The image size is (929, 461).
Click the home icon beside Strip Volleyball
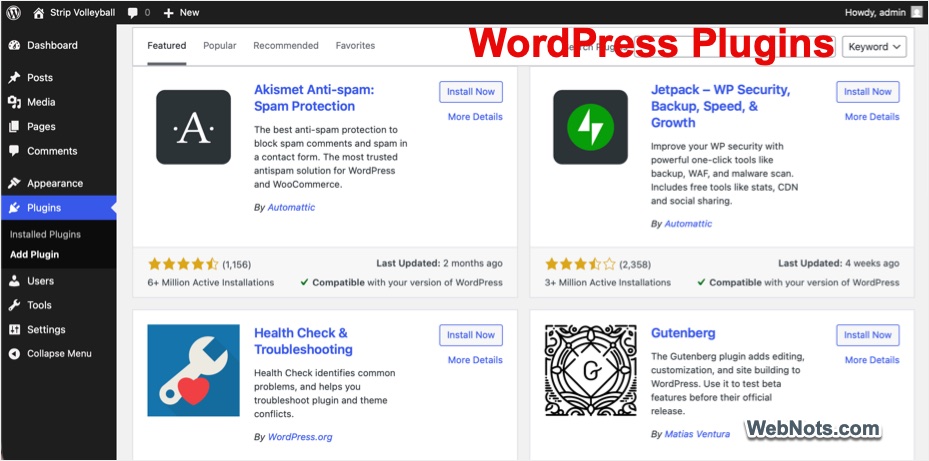(39, 12)
